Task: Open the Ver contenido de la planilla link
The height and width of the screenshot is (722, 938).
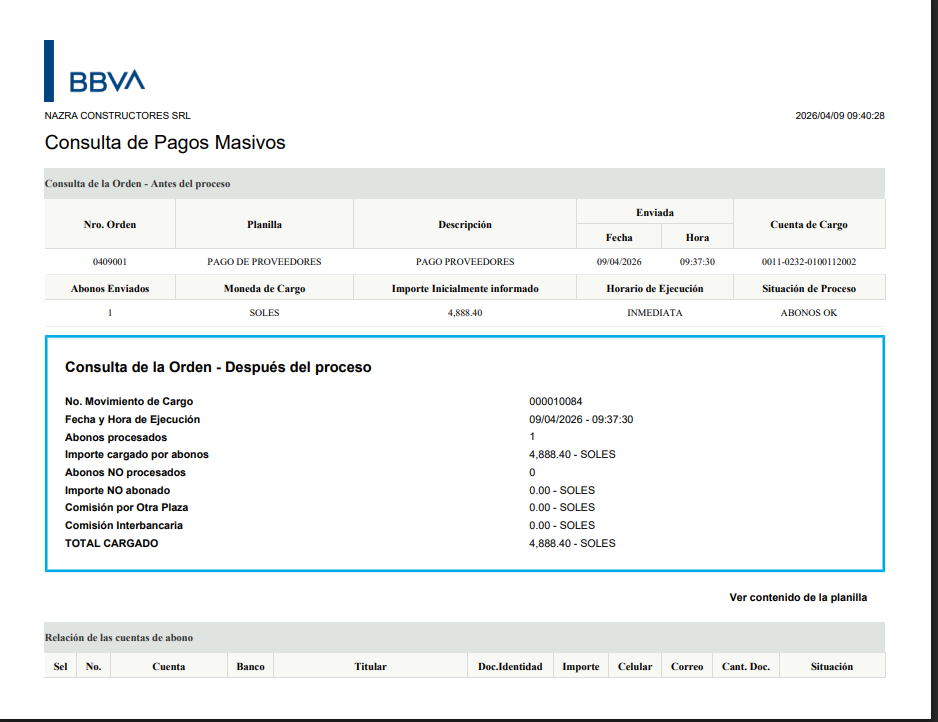Action: click(x=798, y=597)
